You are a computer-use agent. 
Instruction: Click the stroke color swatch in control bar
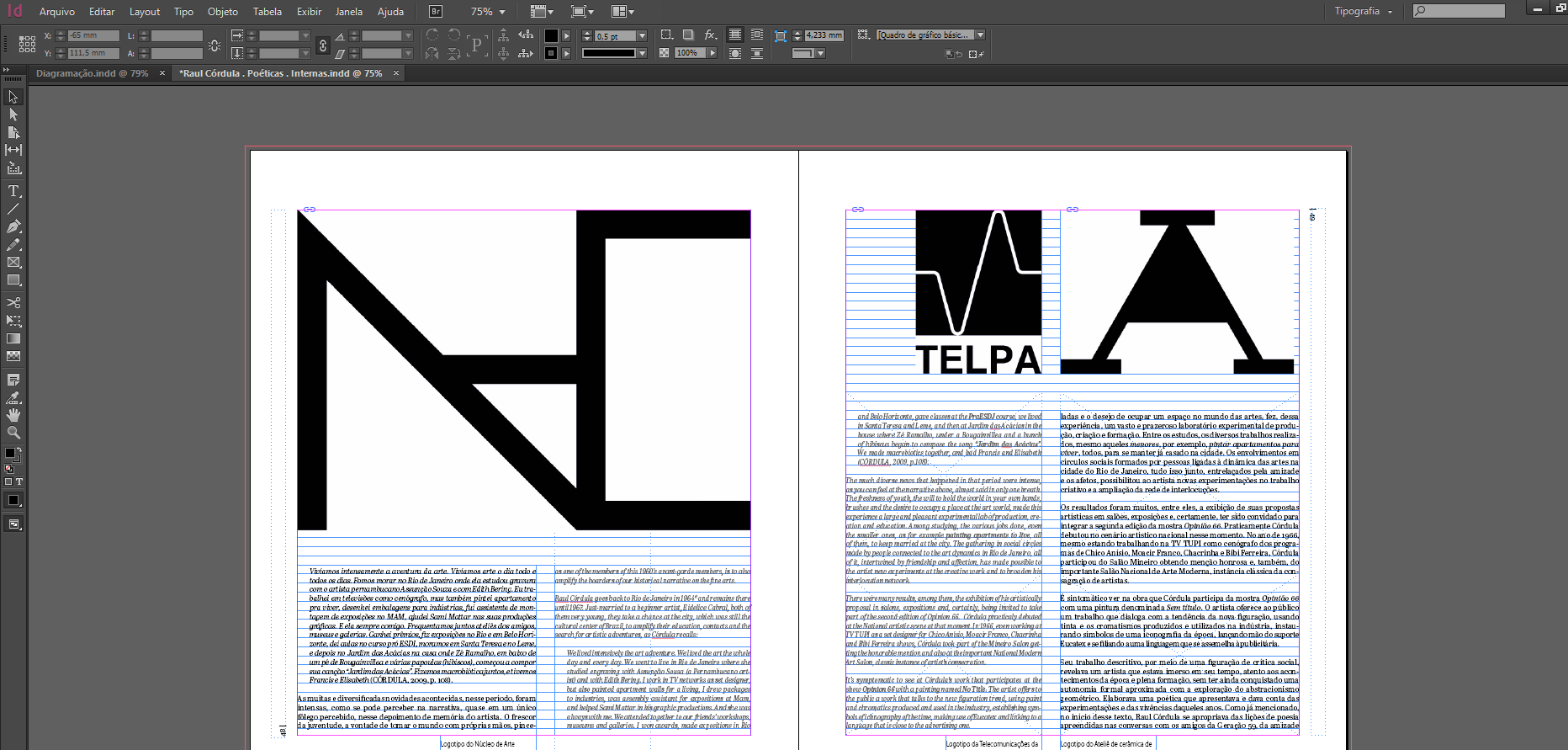pos(551,53)
